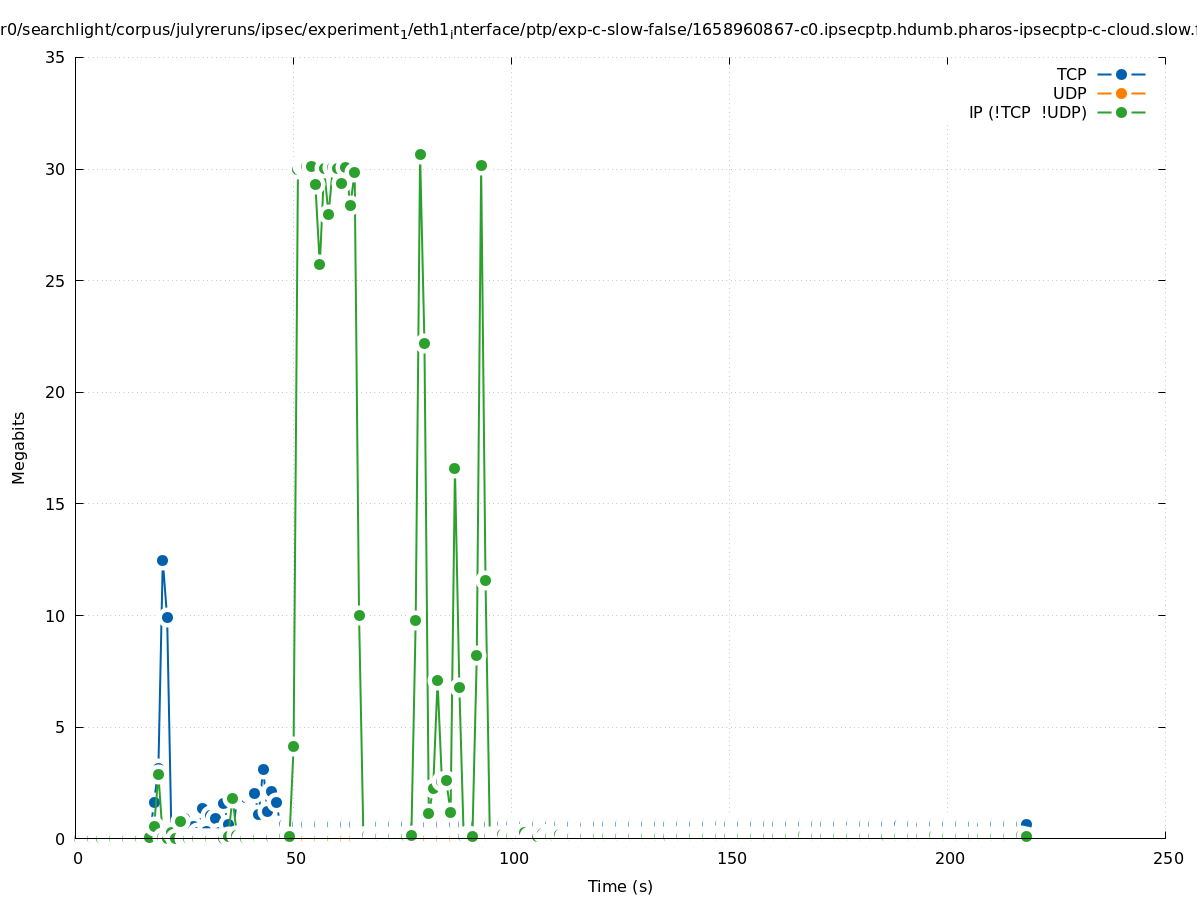Image resolution: width=1197 pixels, height=900 pixels.
Task: Click the green peak point above 30 near 78s
Action: click(420, 154)
